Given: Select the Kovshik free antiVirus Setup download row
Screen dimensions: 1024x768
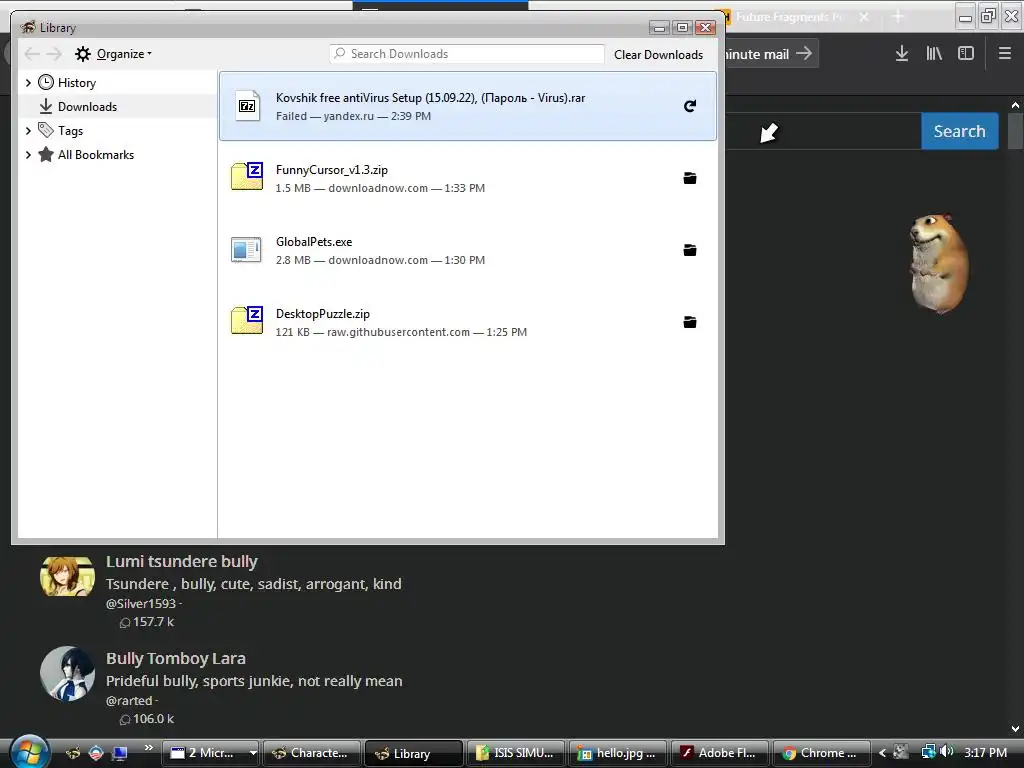Looking at the screenshot, I should click(x=468, y=106).
